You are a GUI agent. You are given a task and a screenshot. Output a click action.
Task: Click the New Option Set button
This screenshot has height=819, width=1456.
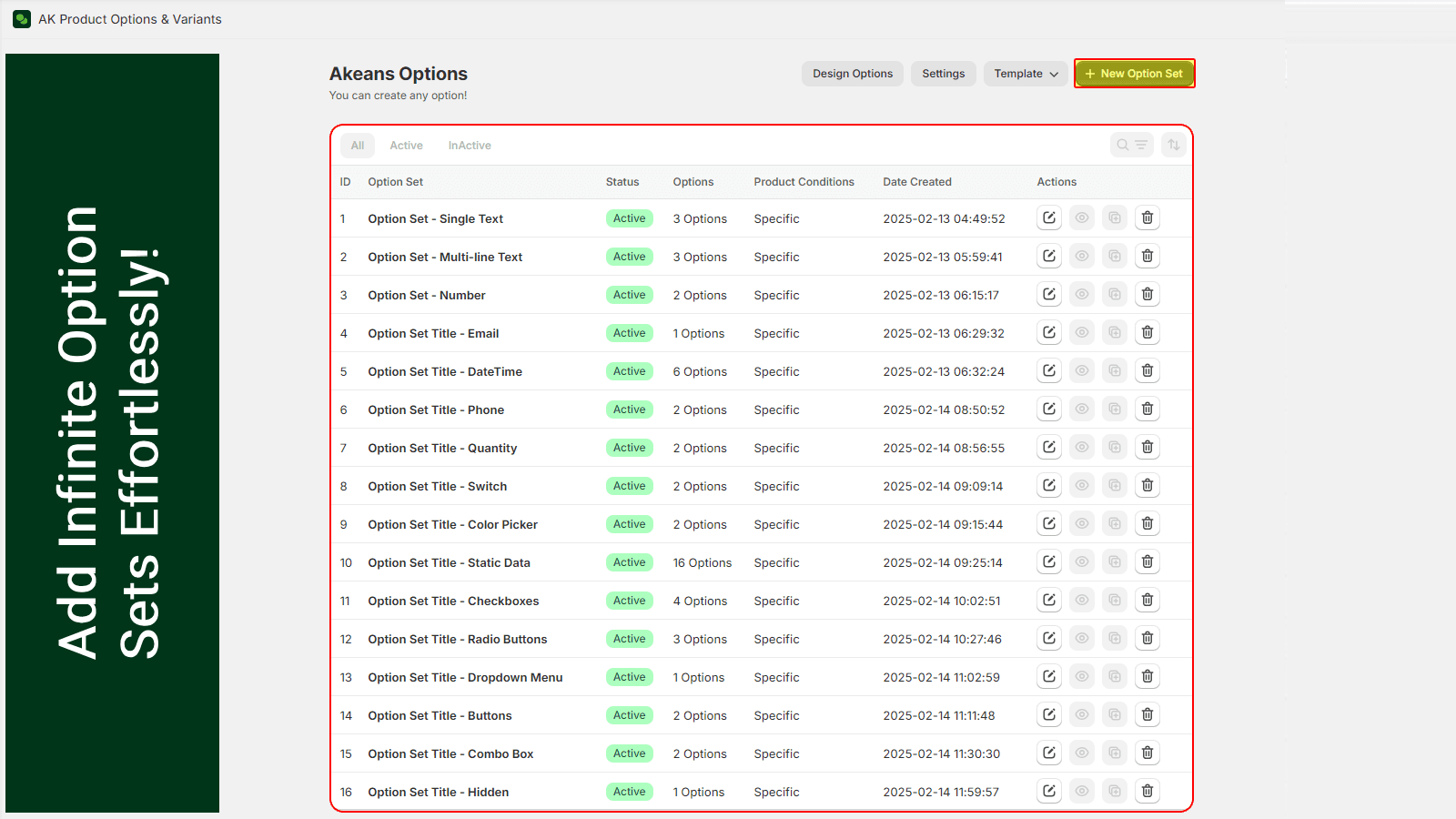point(1134,73)
